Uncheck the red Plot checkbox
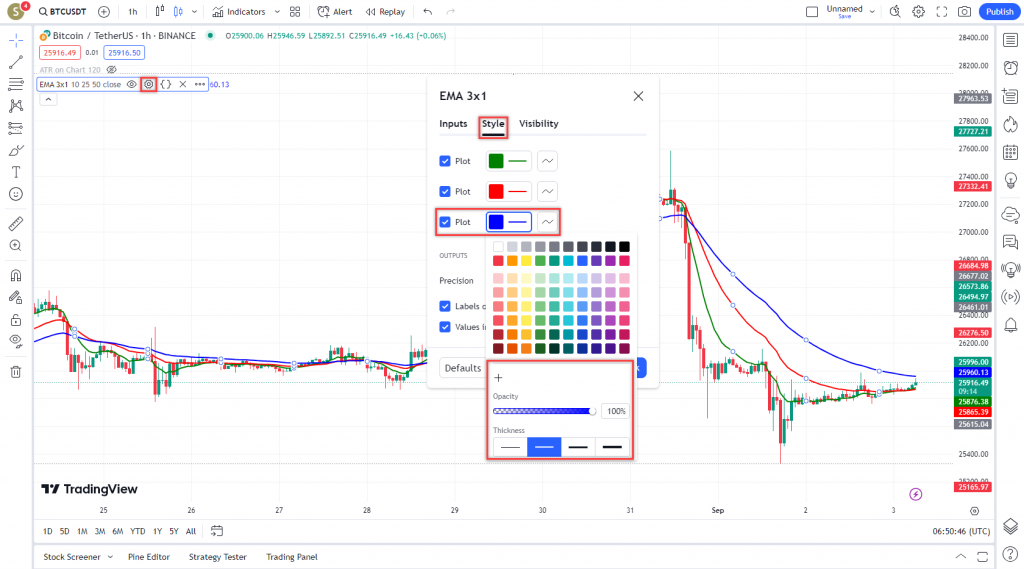1024x569 pixels. coord(445,191)
